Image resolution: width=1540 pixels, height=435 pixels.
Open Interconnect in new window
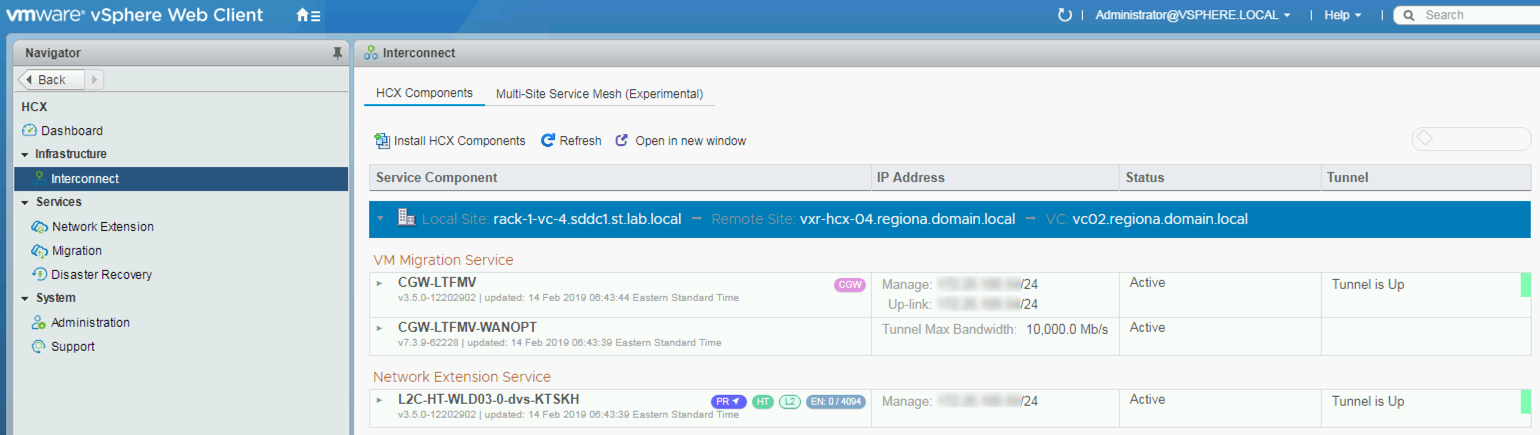point(680,141)
